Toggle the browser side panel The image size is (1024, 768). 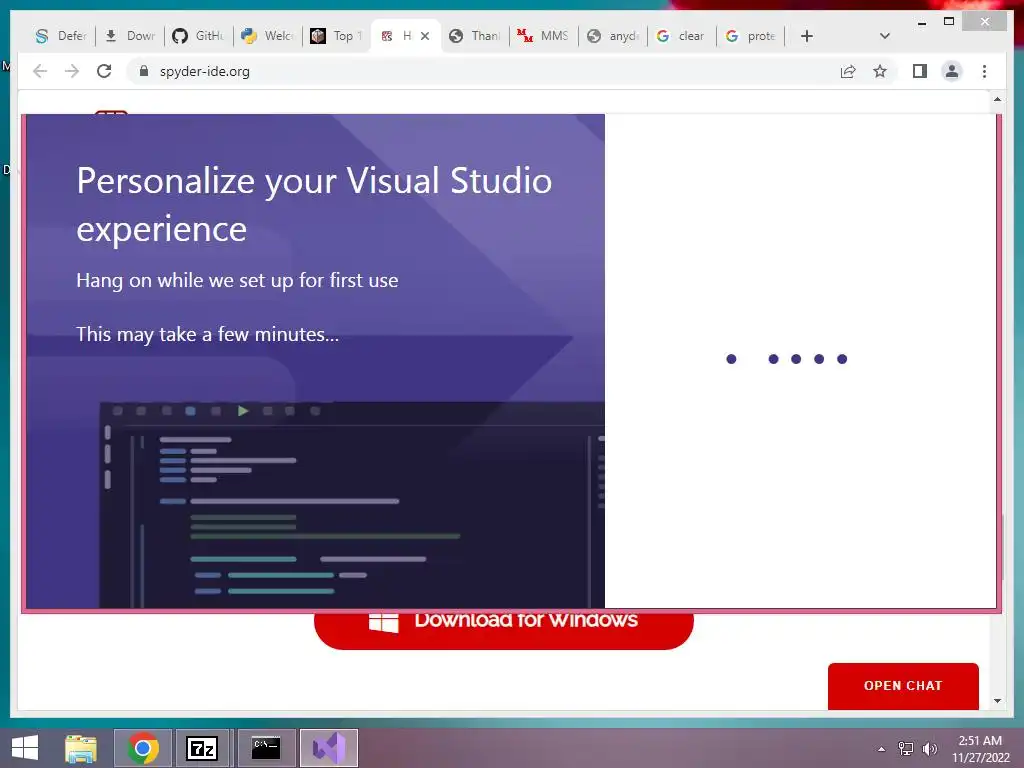(x=920, y=71)
